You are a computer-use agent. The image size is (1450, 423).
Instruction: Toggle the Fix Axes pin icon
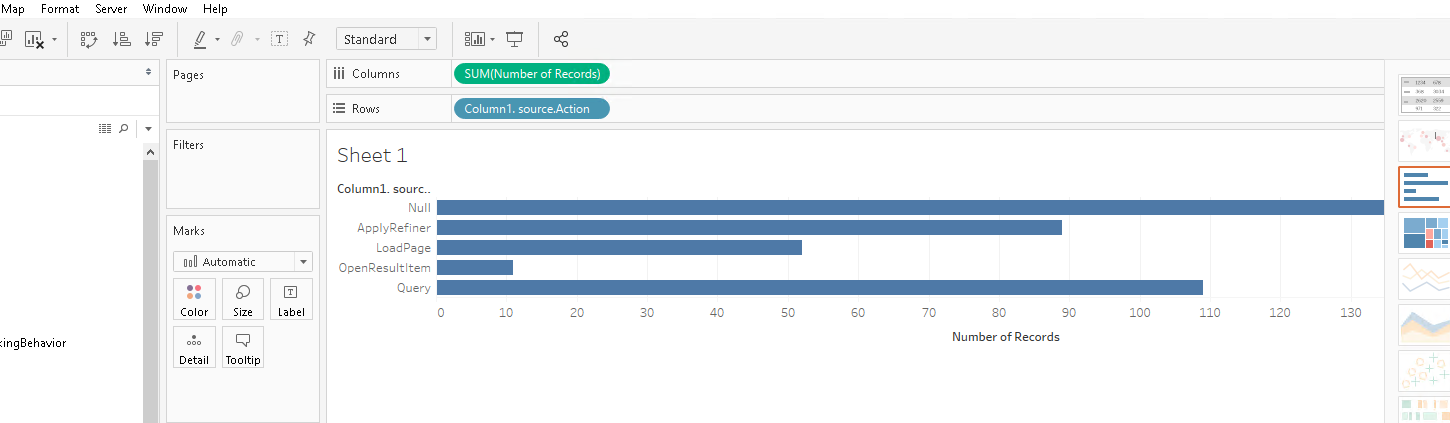[309, 39]
